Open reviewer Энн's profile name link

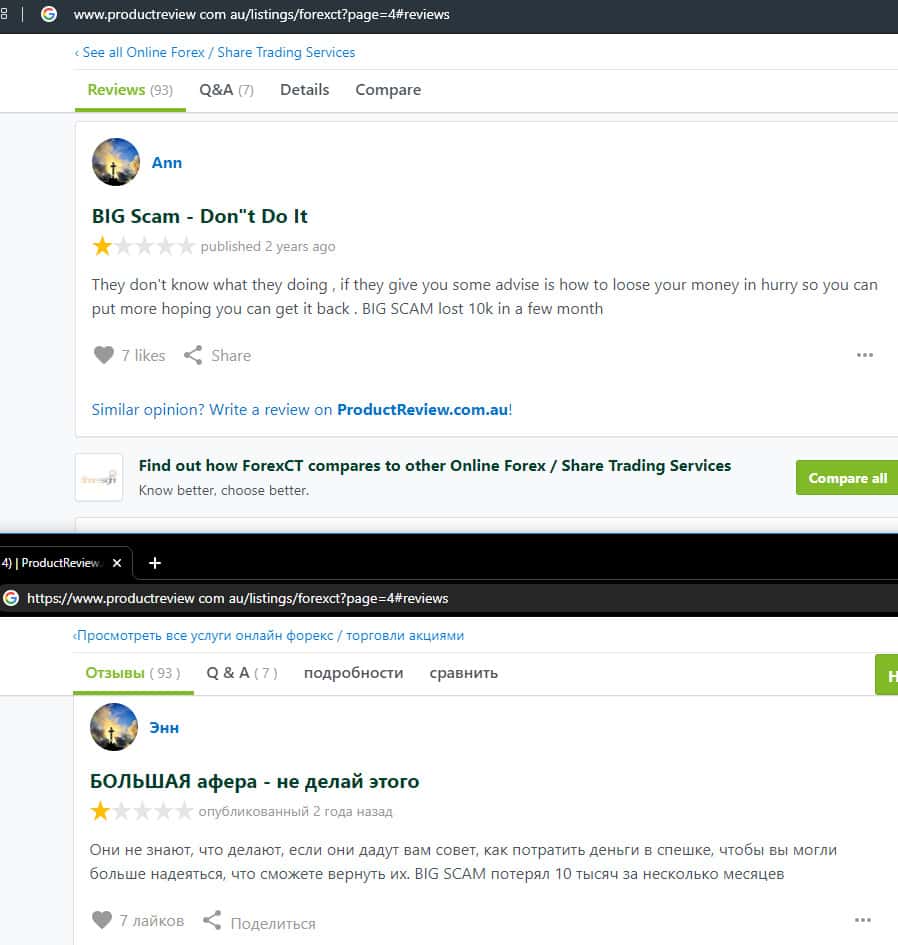pyautogui.click(x=164, y=728)
